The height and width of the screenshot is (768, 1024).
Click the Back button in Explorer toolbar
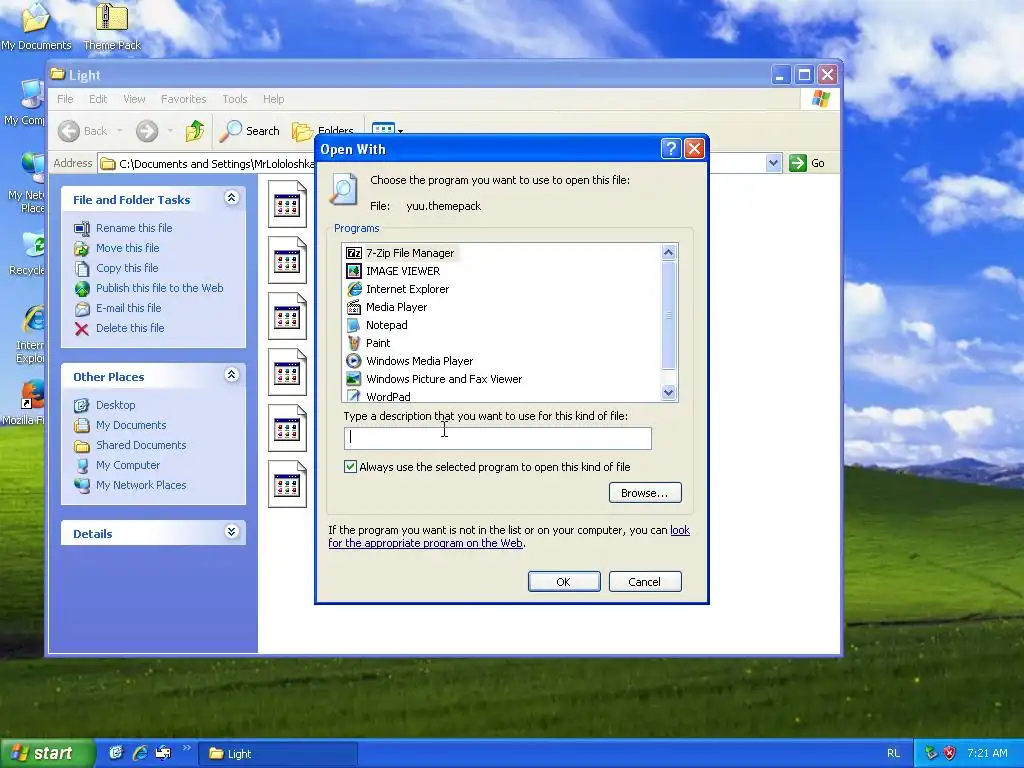click(x=82, y=131)
